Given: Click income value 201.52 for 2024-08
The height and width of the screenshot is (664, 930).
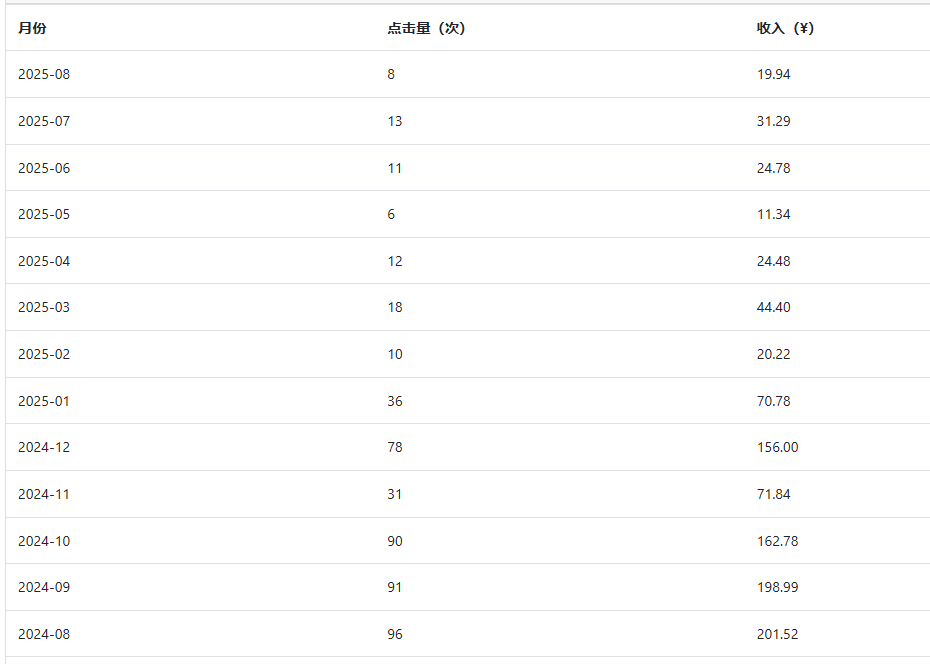Looking at the screenshot, I should [778, 634].
